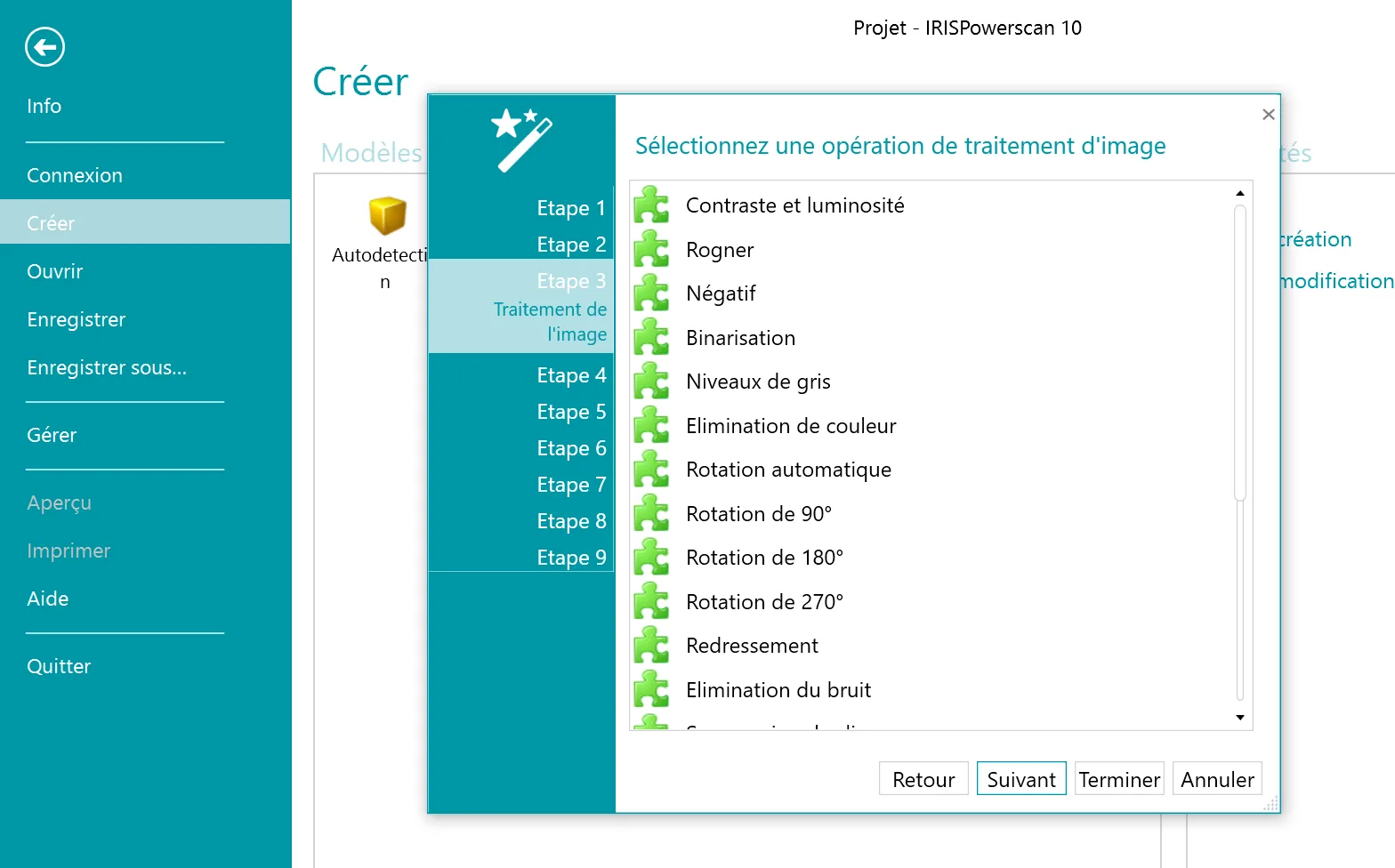Click puzzle icon beside Contraste et luminosité
The height and width of the screenshot is (868, 1395).
[x=651, y=205]
